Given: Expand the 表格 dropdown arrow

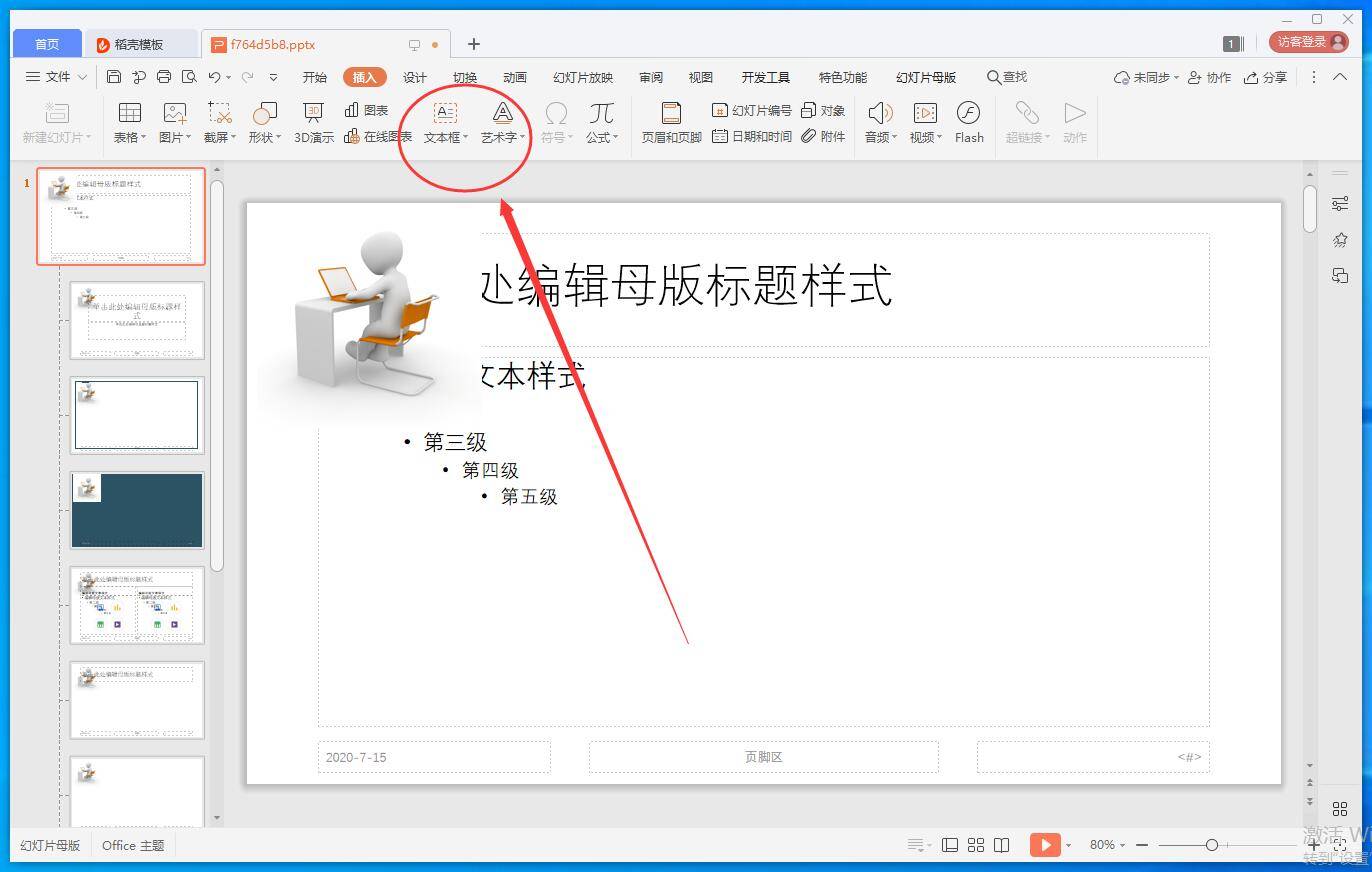Looking at the screenshot, I should click(143, 138).
